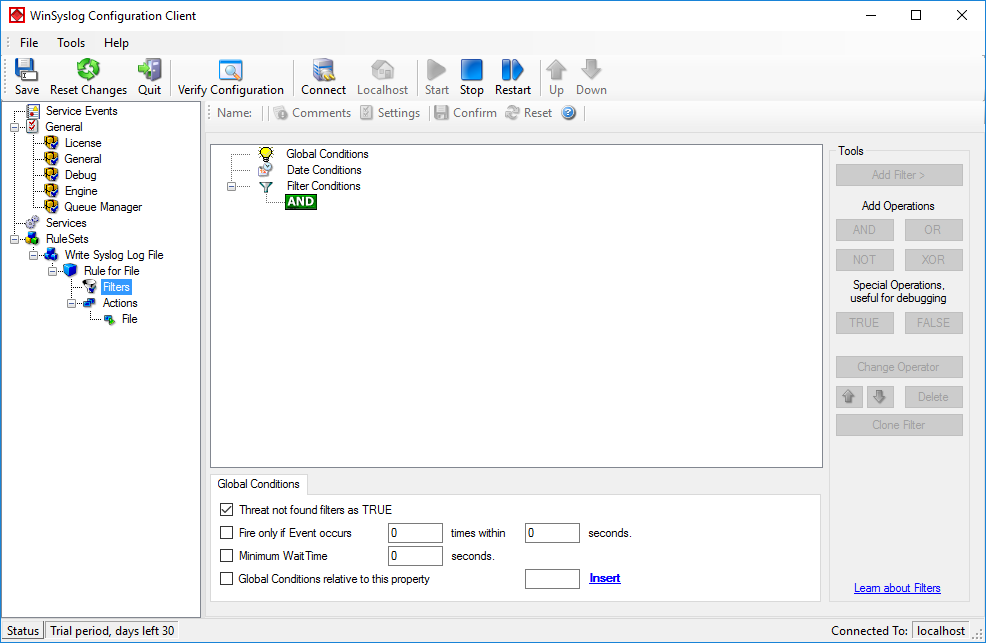The image size is (986, 643).
Task: Enable Minimum WaitTime checkbox
Action: pos(226,556)
